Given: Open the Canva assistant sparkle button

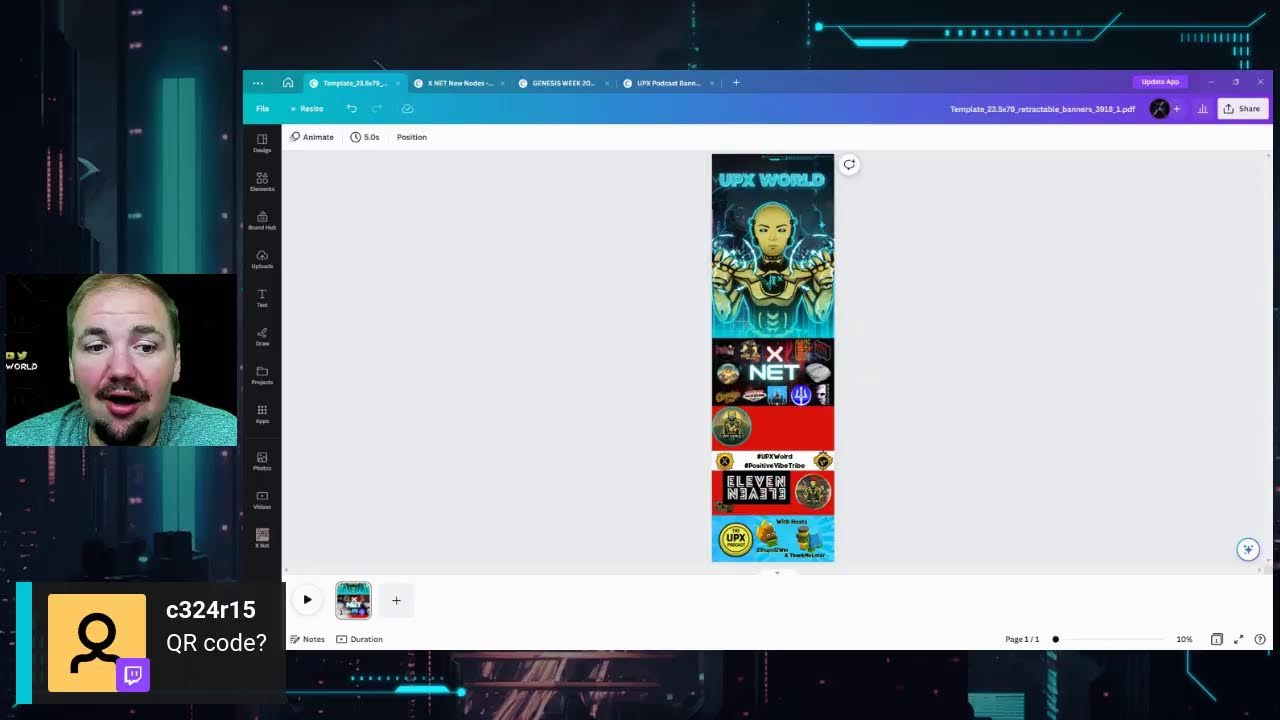Looking at the screenshot, I should coord(1247,549).
